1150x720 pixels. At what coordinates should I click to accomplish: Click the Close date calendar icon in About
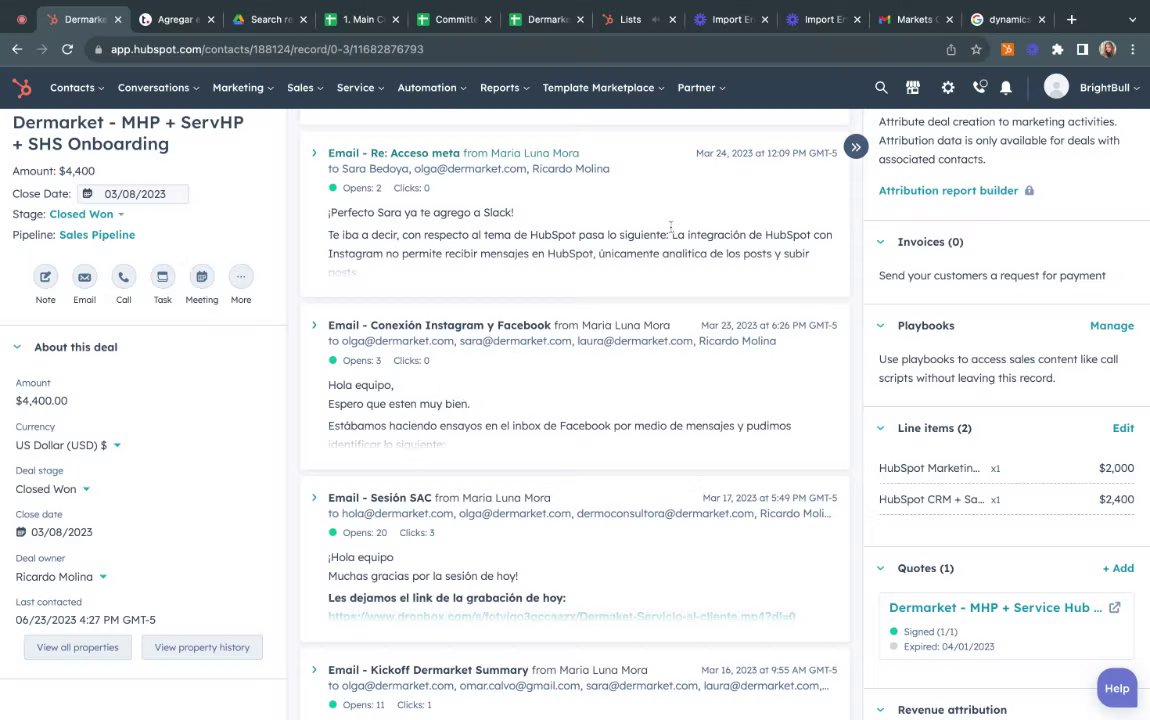coord(21,532)
